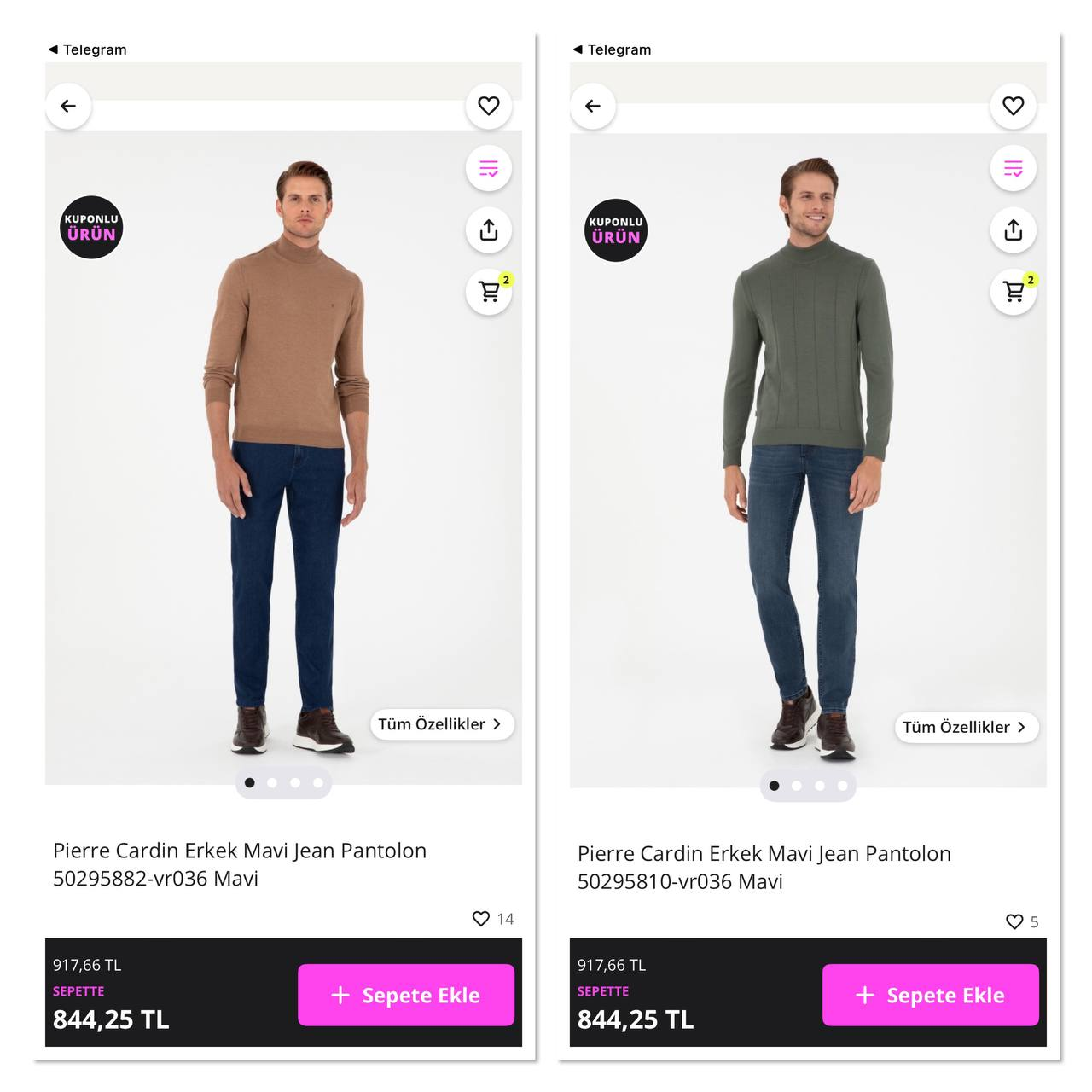Share the green sweater product page
This screenshot has height=1092, width=1092.
coord(1013,229)
